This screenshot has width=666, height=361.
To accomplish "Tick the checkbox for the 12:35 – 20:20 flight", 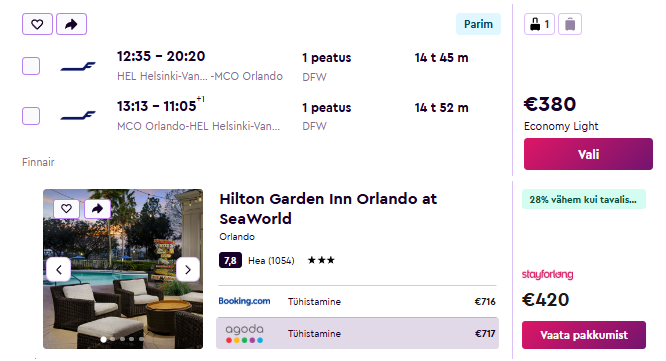I will (31, 66).
